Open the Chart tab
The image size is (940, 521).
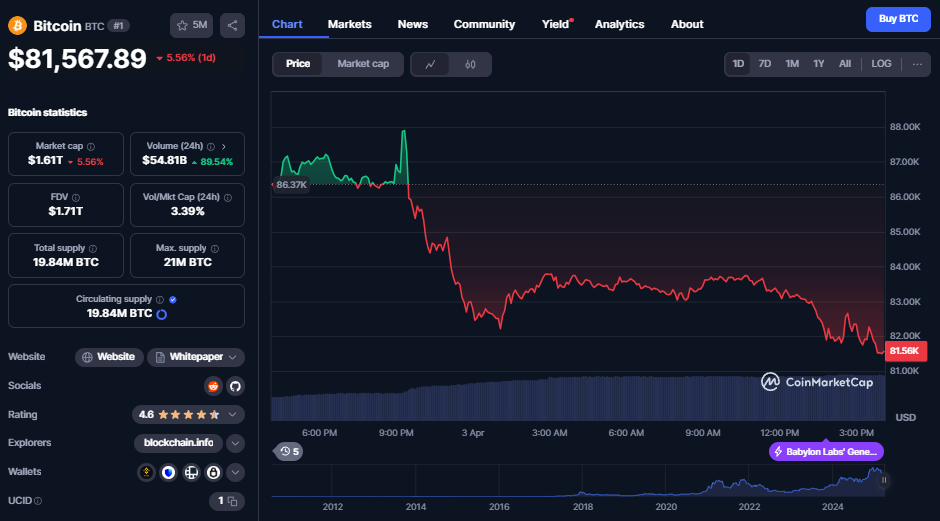click(x=287, y=25)
